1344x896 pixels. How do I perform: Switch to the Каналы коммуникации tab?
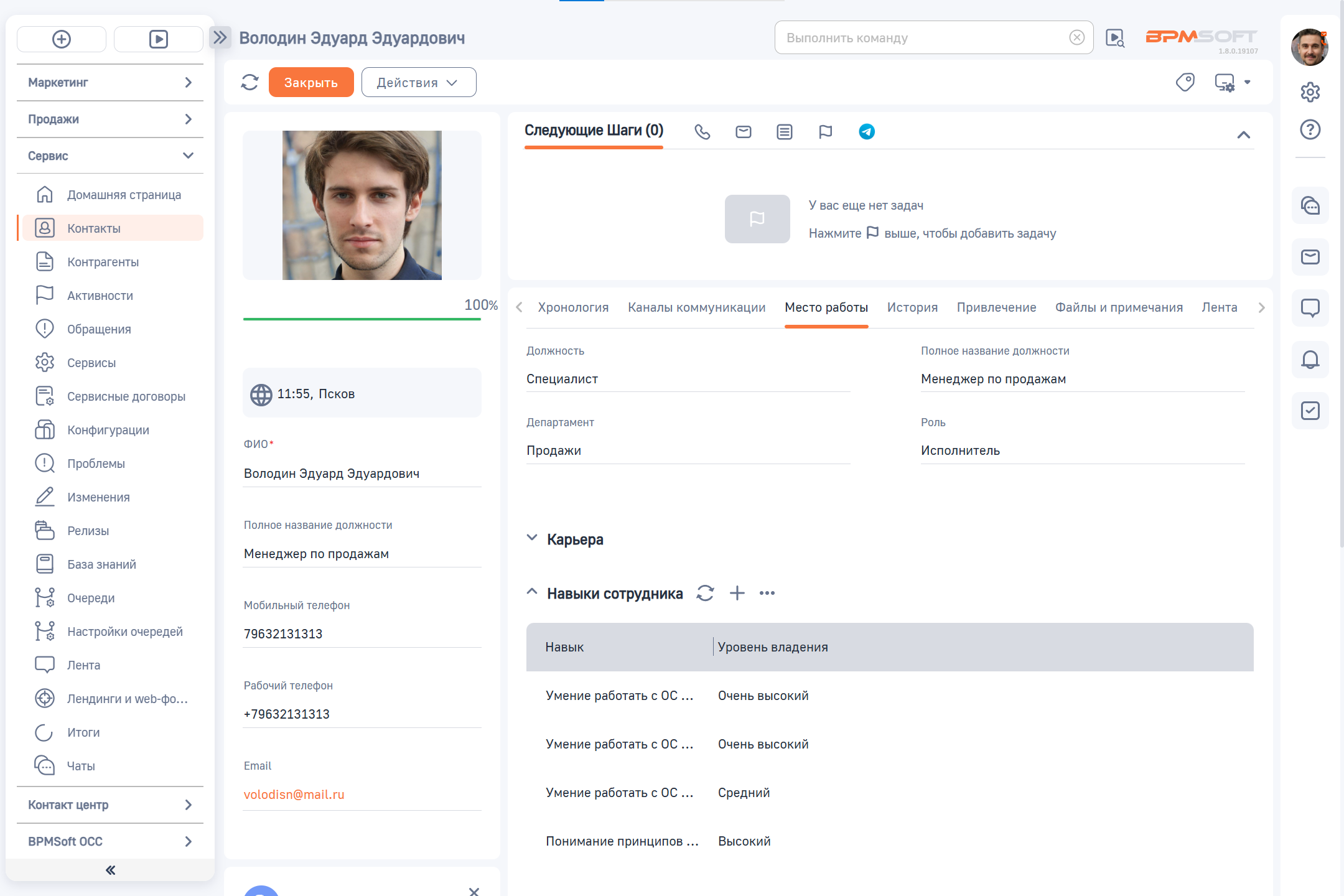696,307
